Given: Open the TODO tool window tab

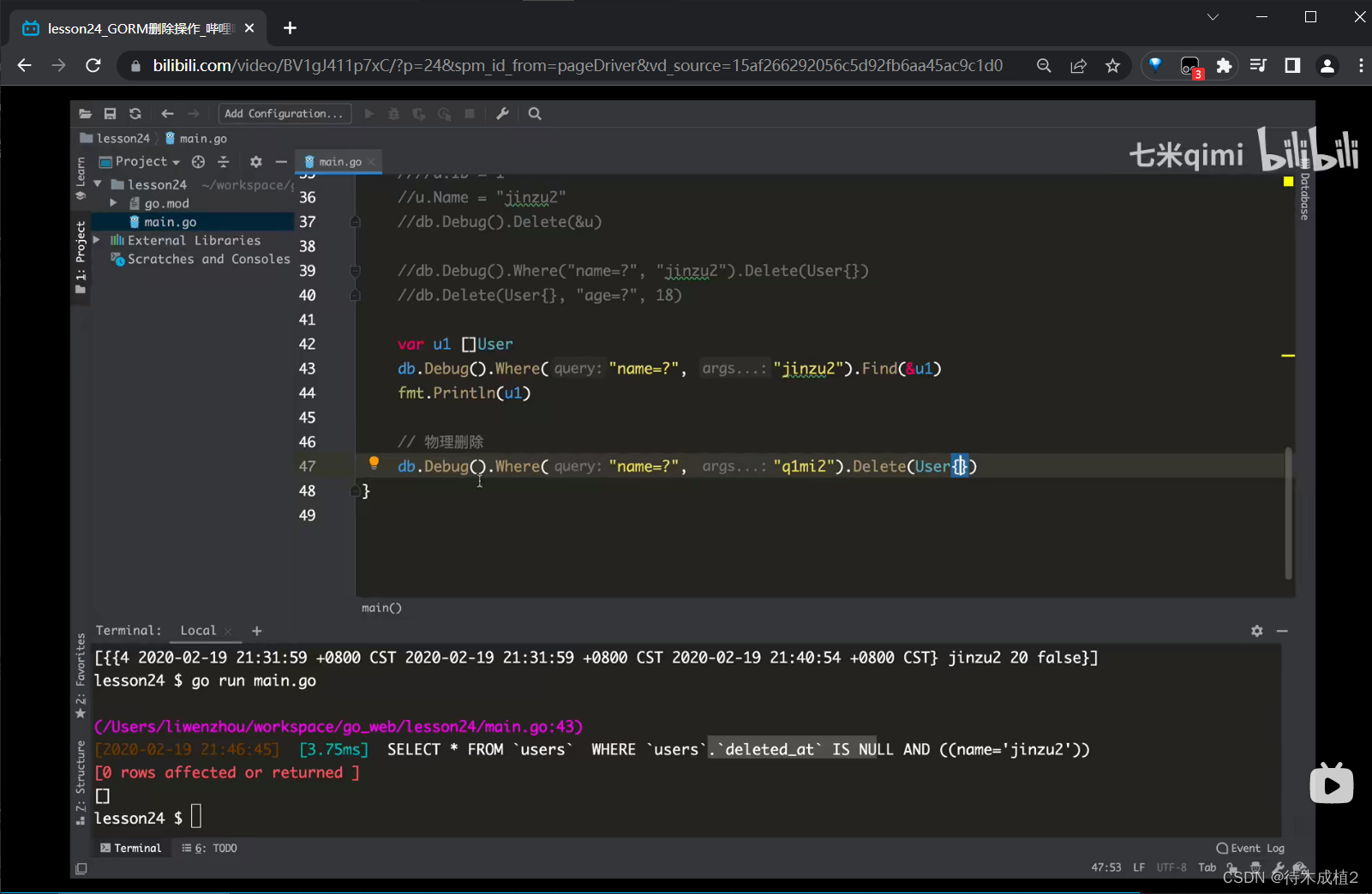Looking at the screenshot, I should pyautogui.click(x=210, y=848).
